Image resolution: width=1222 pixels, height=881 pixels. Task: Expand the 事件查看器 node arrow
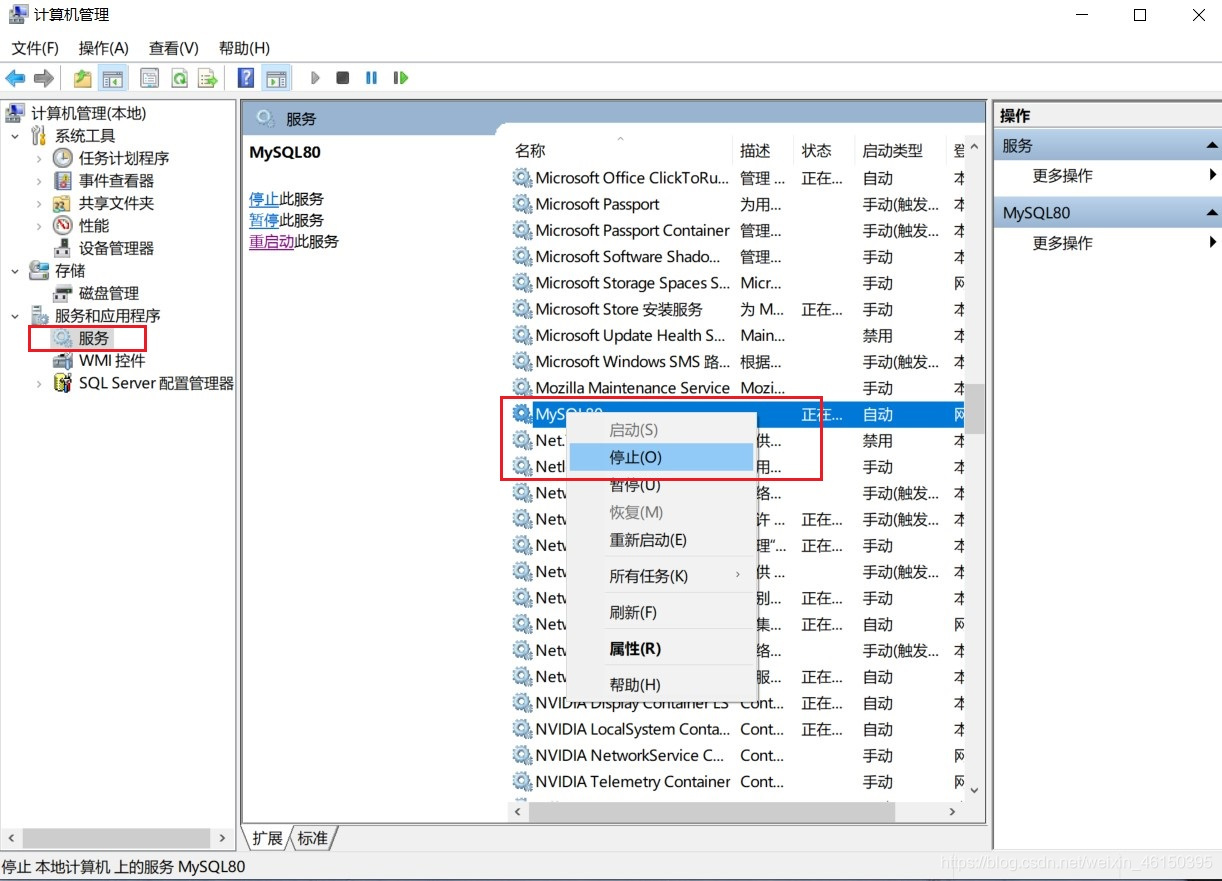(39, 181)
